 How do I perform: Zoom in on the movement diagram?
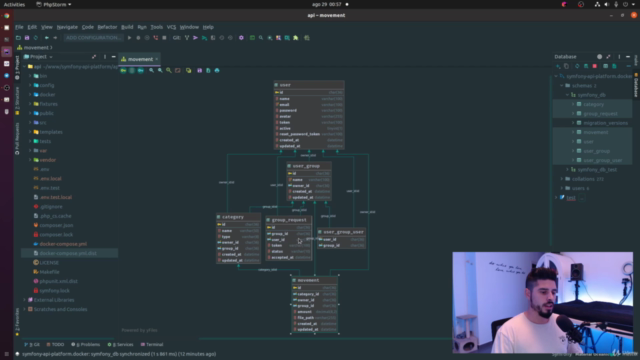tap(151, 70)
